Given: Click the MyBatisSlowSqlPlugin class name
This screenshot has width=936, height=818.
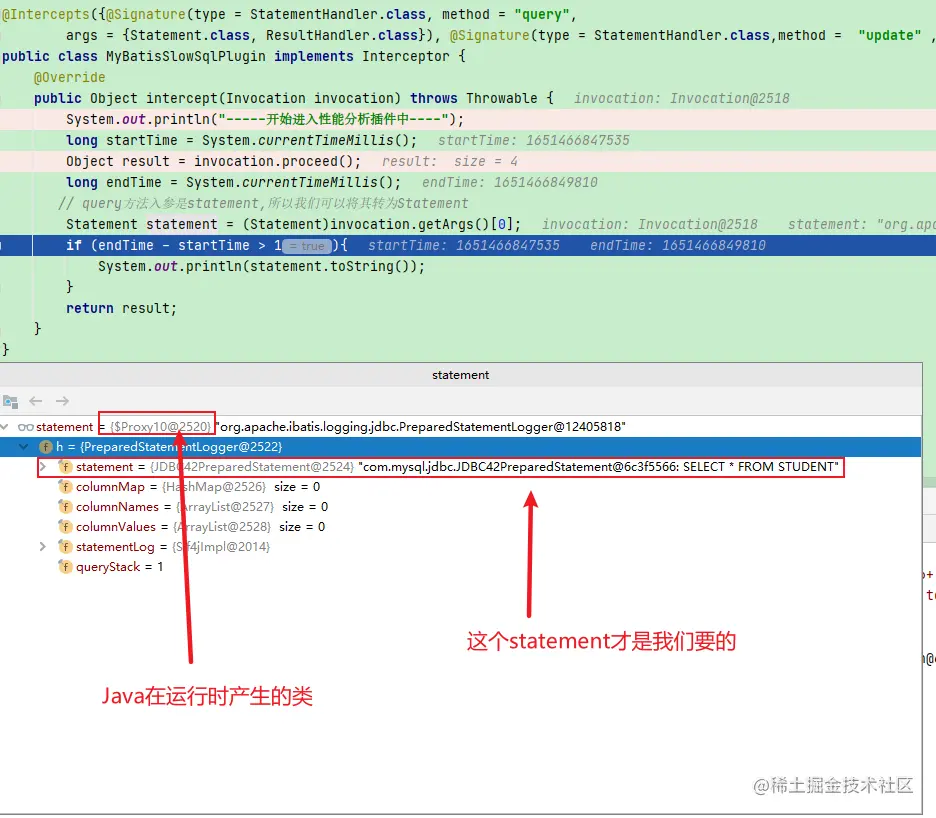Looking at the screenshot, I should [186, 57].
